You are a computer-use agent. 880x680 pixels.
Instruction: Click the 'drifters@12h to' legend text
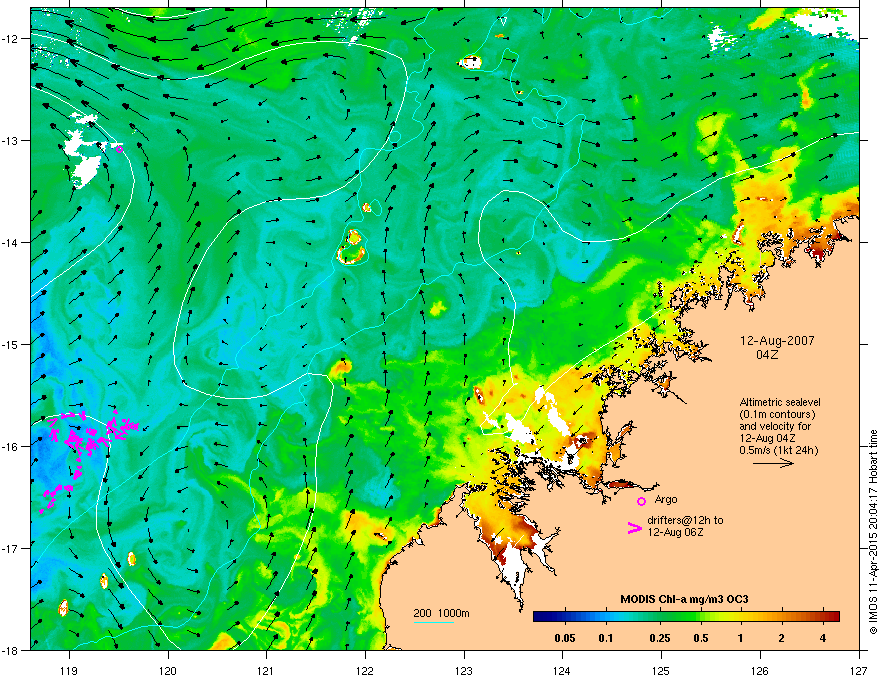tap(685, 520)
